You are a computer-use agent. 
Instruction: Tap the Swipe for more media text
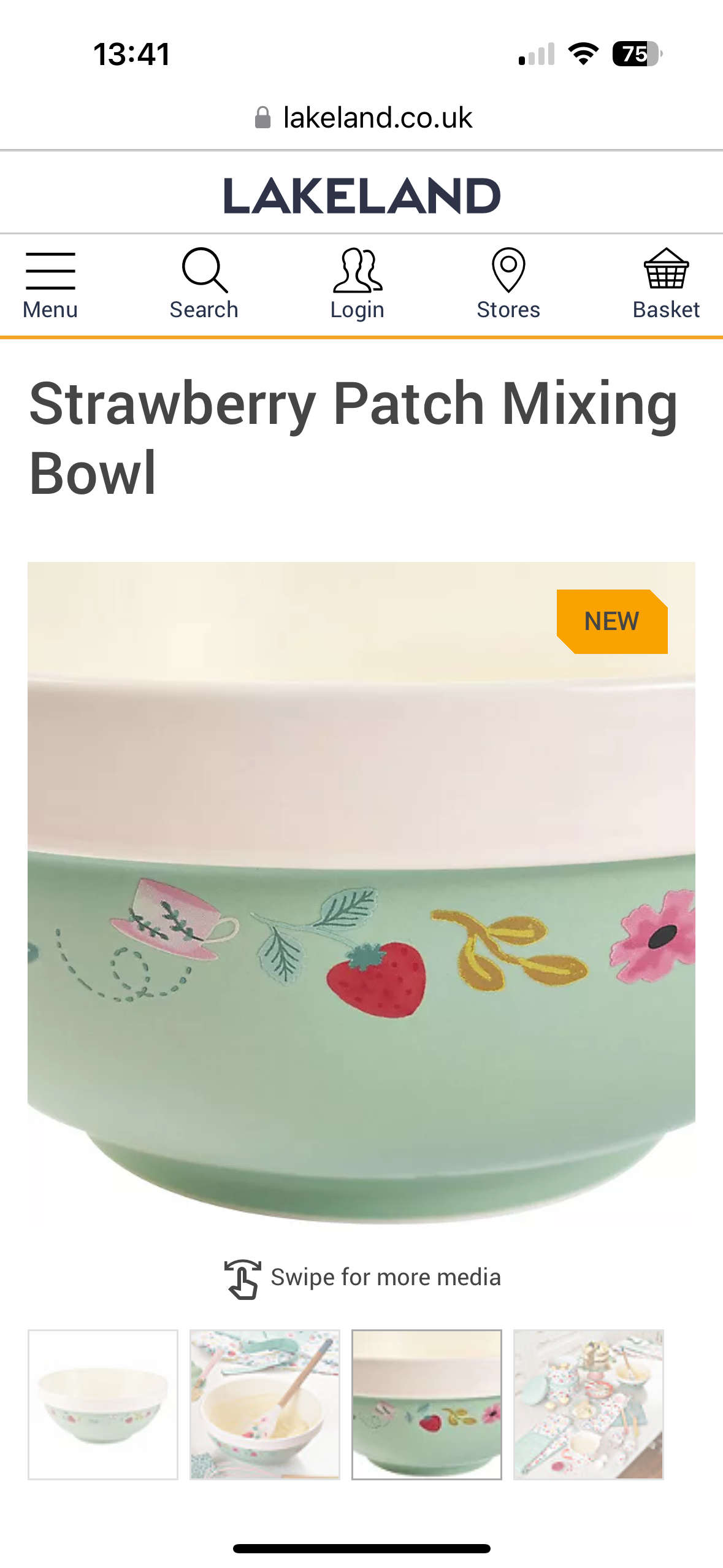click(386, 1277)
